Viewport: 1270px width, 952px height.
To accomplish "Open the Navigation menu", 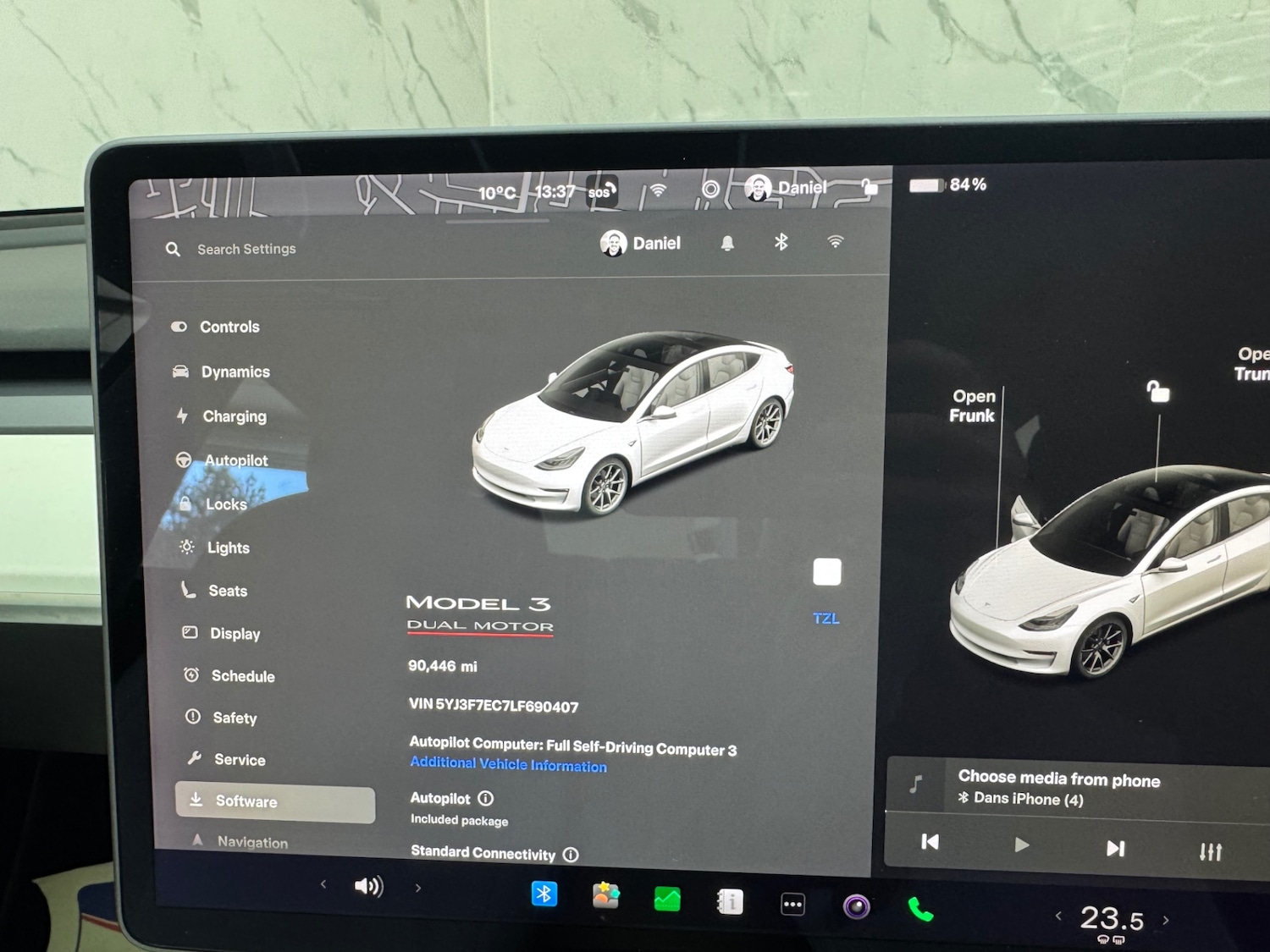I will coord(240,842).
